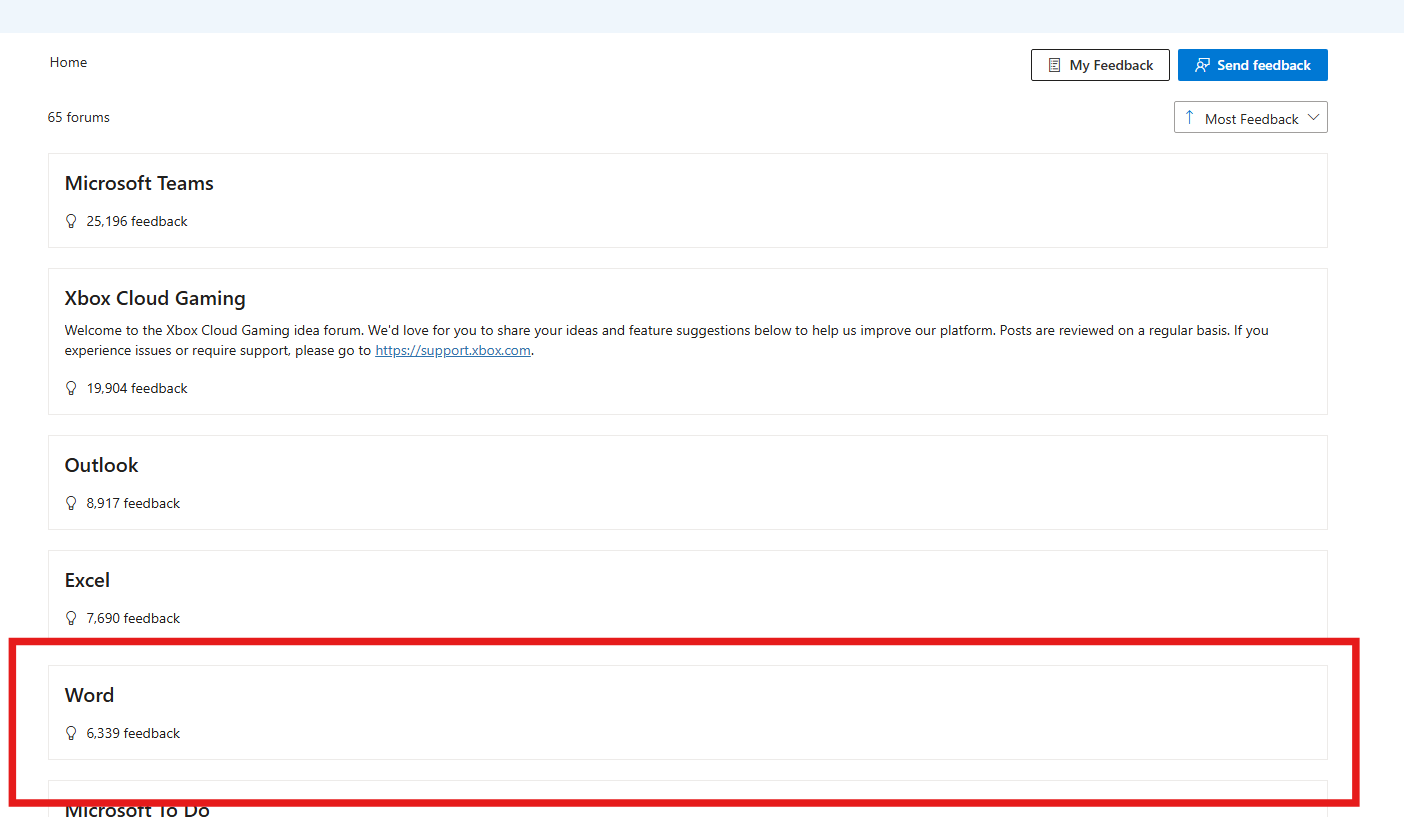
Task: Click the 19,904 feedback text
Action: coord(137,388)
